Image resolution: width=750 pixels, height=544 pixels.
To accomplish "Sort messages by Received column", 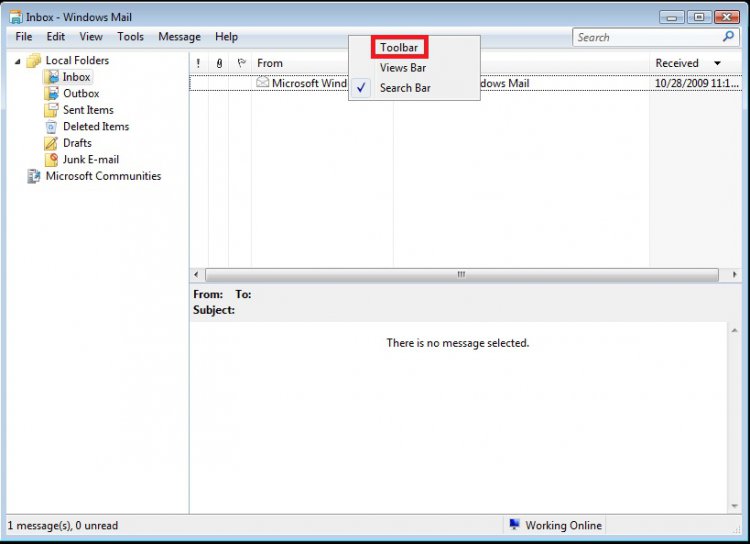I will click(x=677, y=63).
